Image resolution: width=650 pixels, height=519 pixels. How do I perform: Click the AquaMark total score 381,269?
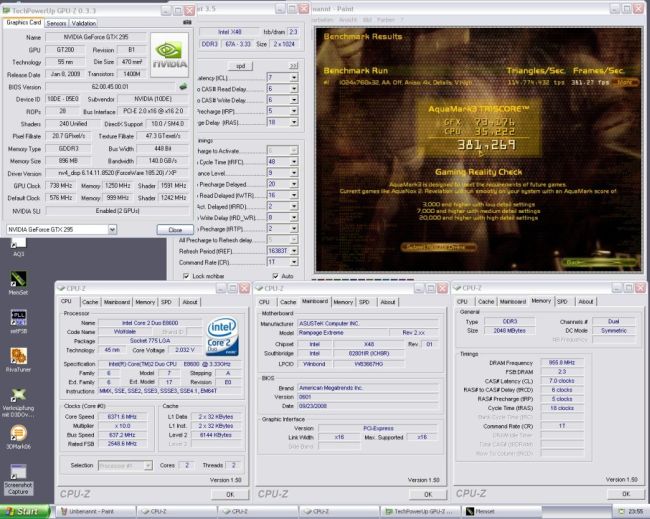point(487,144)
